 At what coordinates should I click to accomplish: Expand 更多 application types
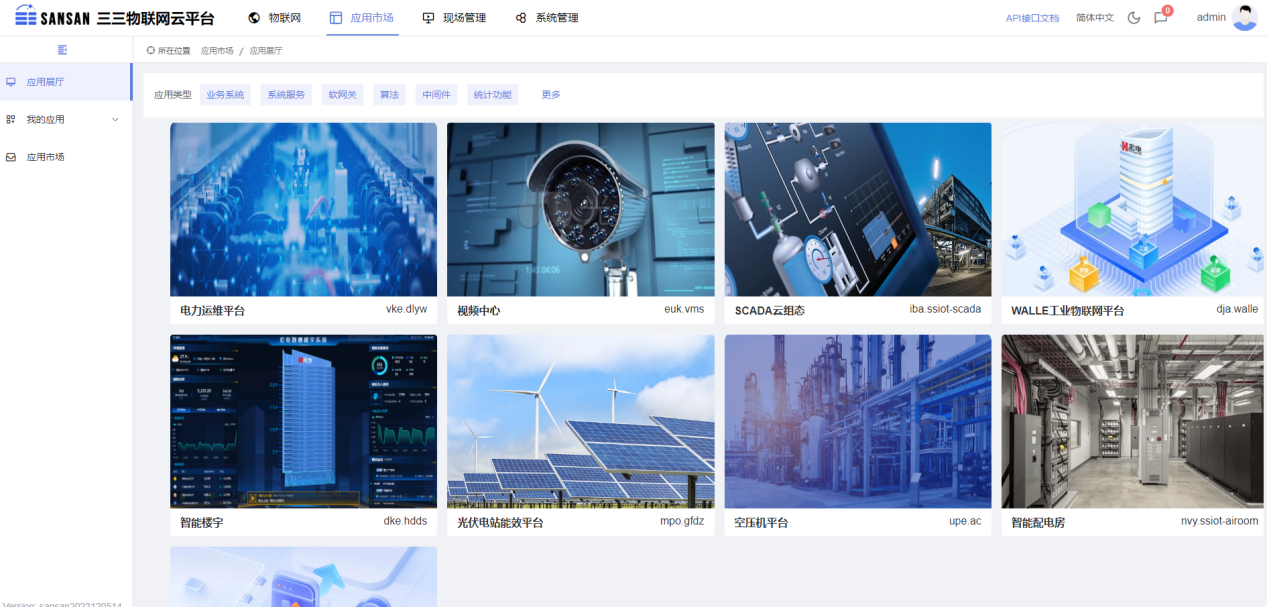(551, 95)
